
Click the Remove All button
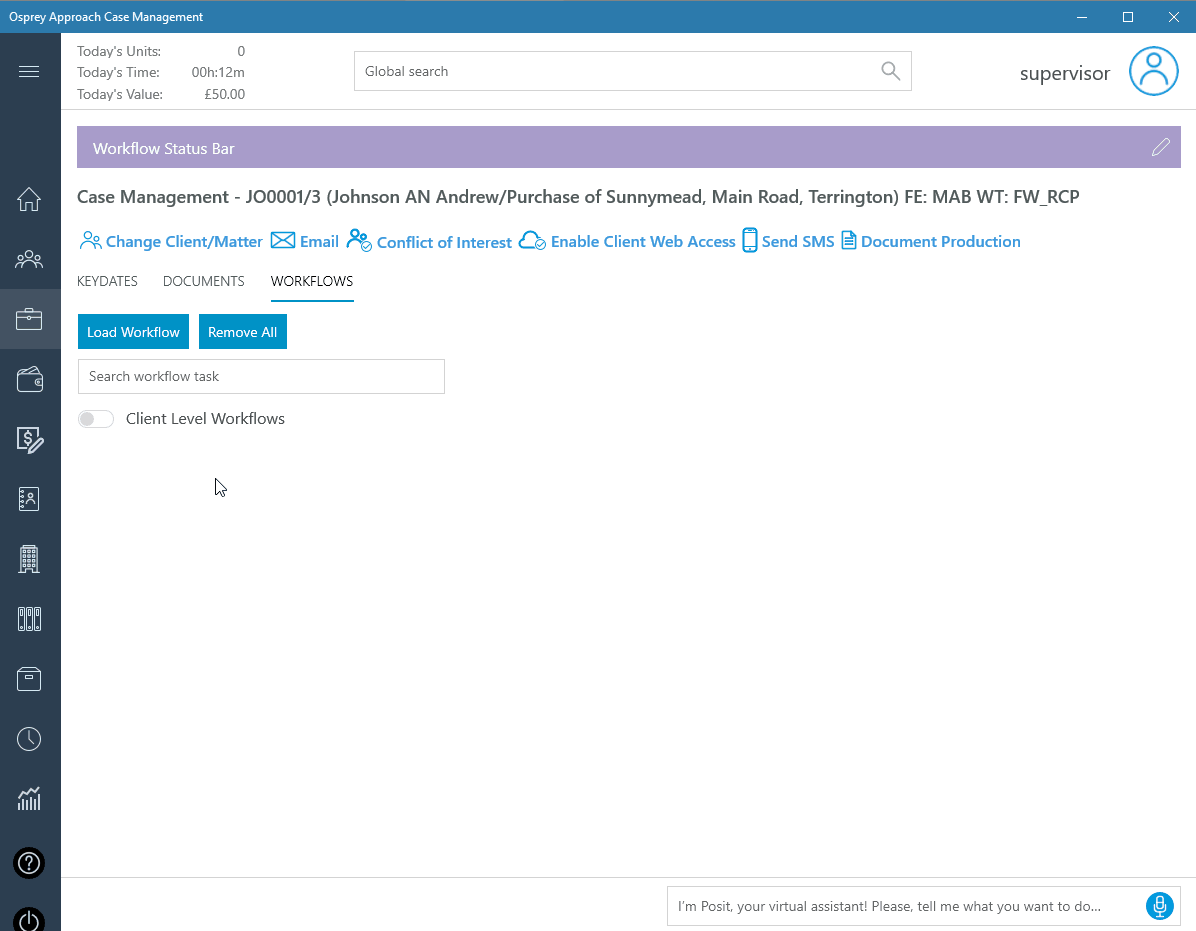coord(243,332)
